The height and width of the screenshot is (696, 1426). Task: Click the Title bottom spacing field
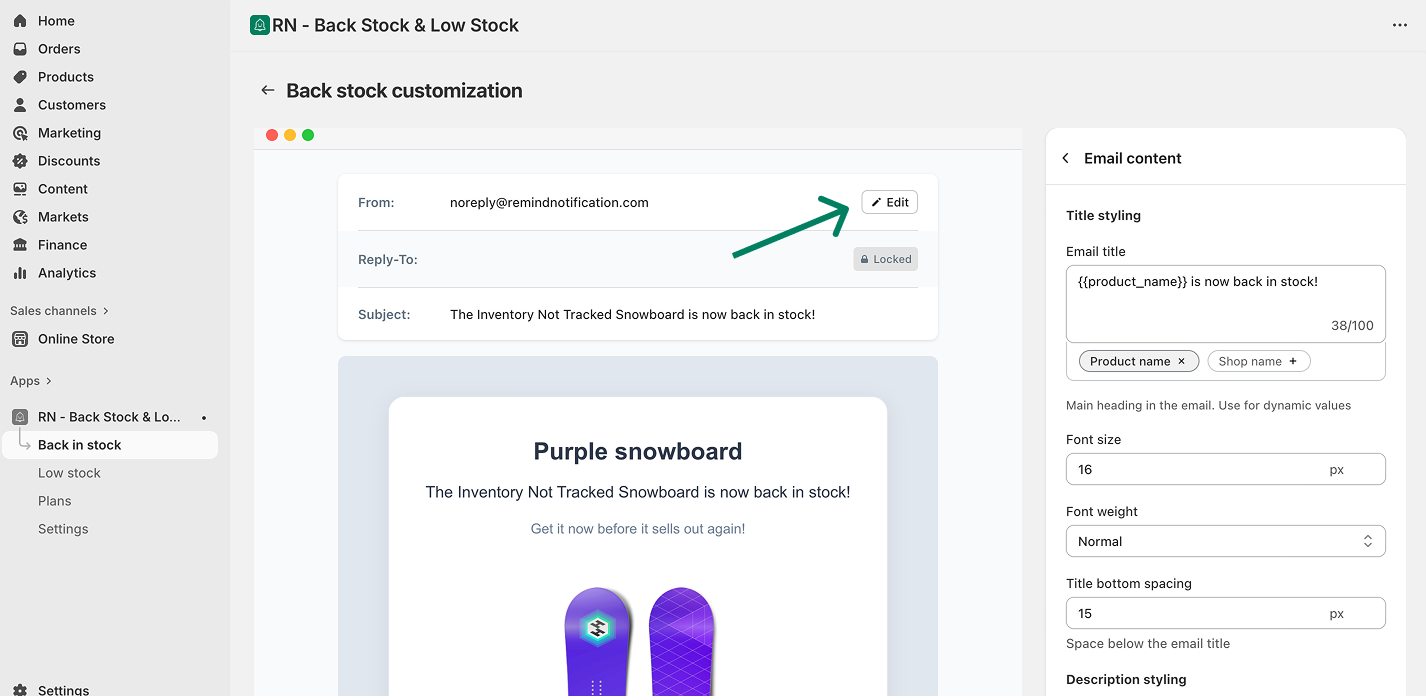click(x=1195, y=613)
